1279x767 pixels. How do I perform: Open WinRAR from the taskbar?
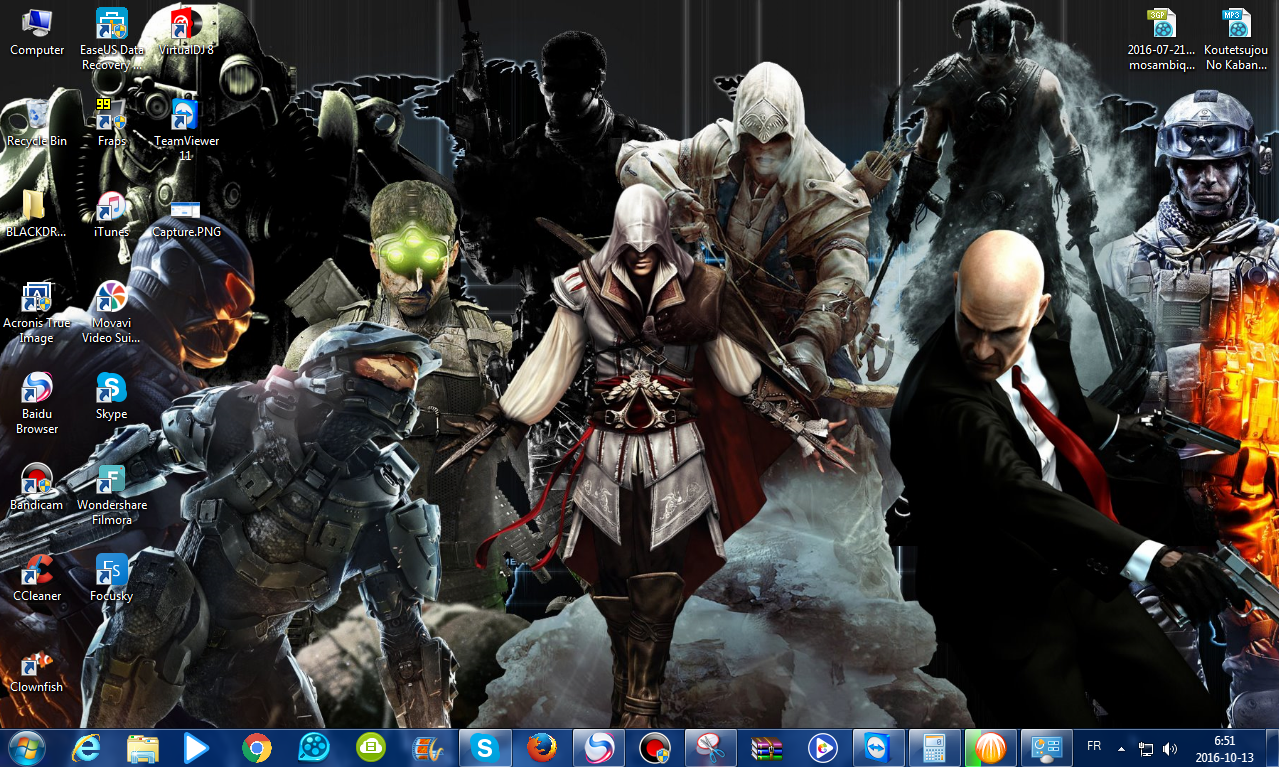tap(767, 747)
